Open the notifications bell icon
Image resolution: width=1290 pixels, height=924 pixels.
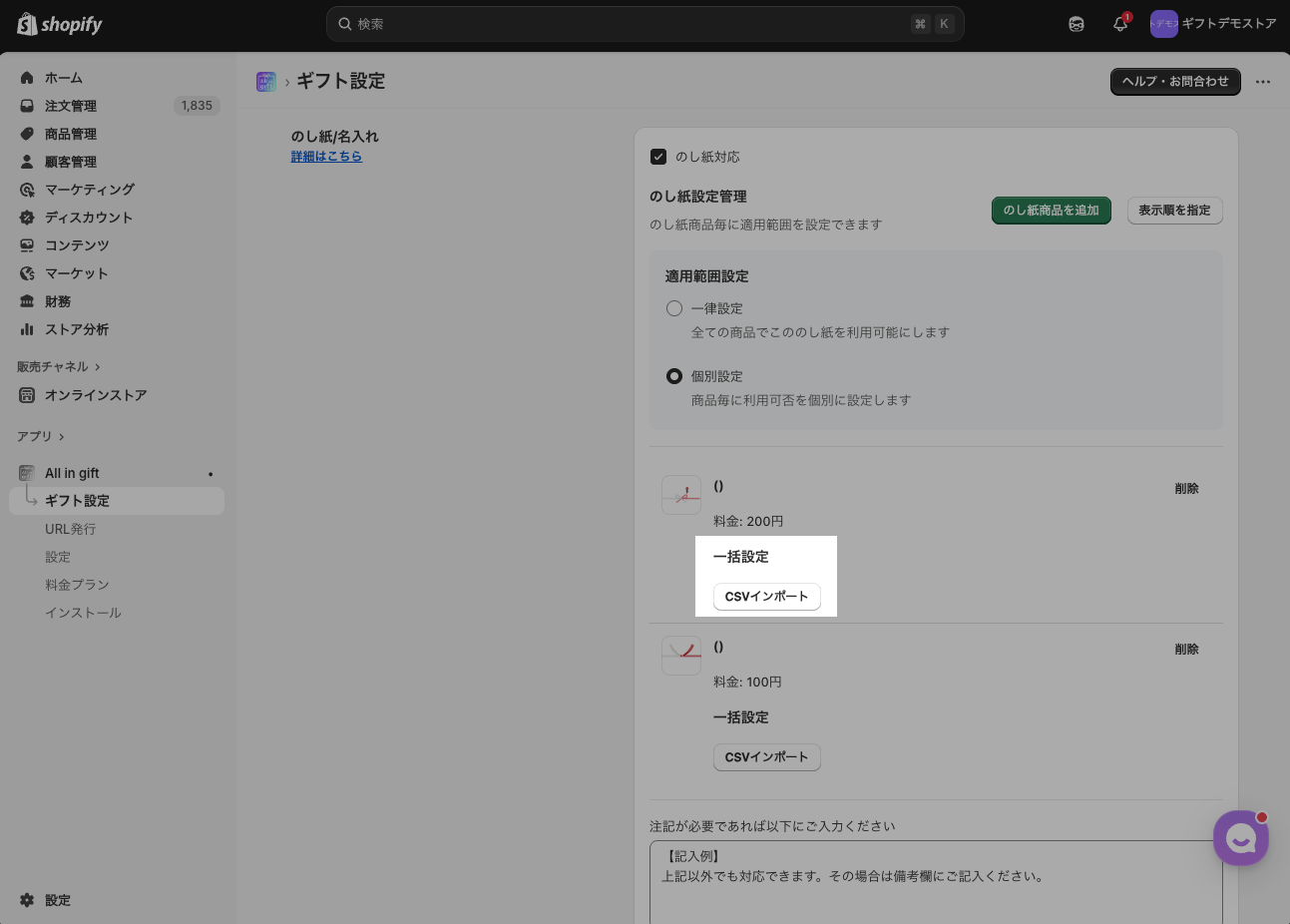1120,24
